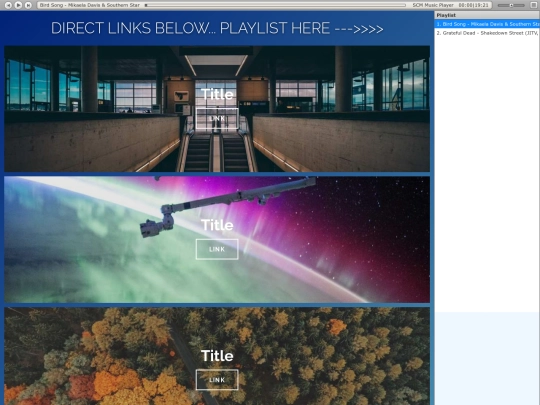Go to the previous track in the player

tap(8, 5)
